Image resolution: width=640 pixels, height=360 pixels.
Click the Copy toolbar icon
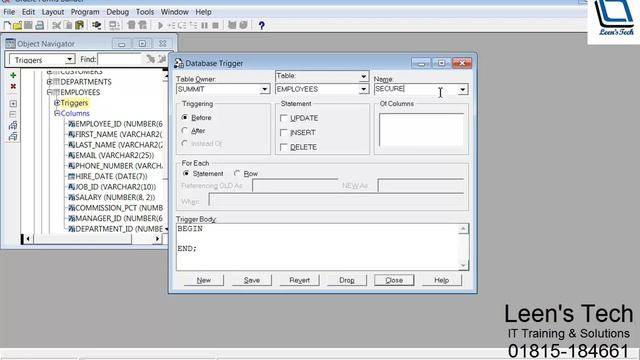(68, 25)
